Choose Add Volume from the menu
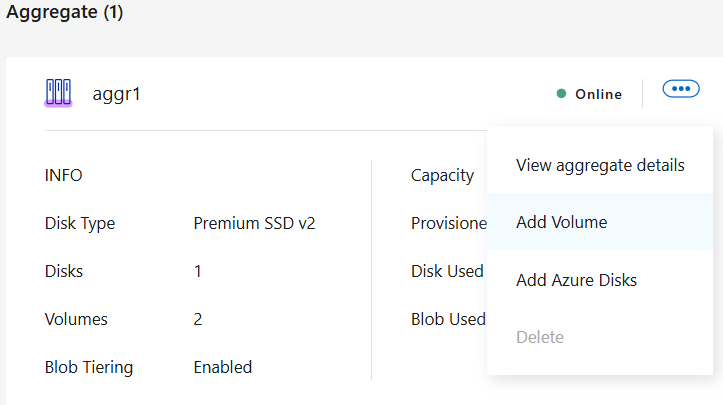Image resolution: width=723 pixels, height=405 pixels. click(x=561, y=222)
